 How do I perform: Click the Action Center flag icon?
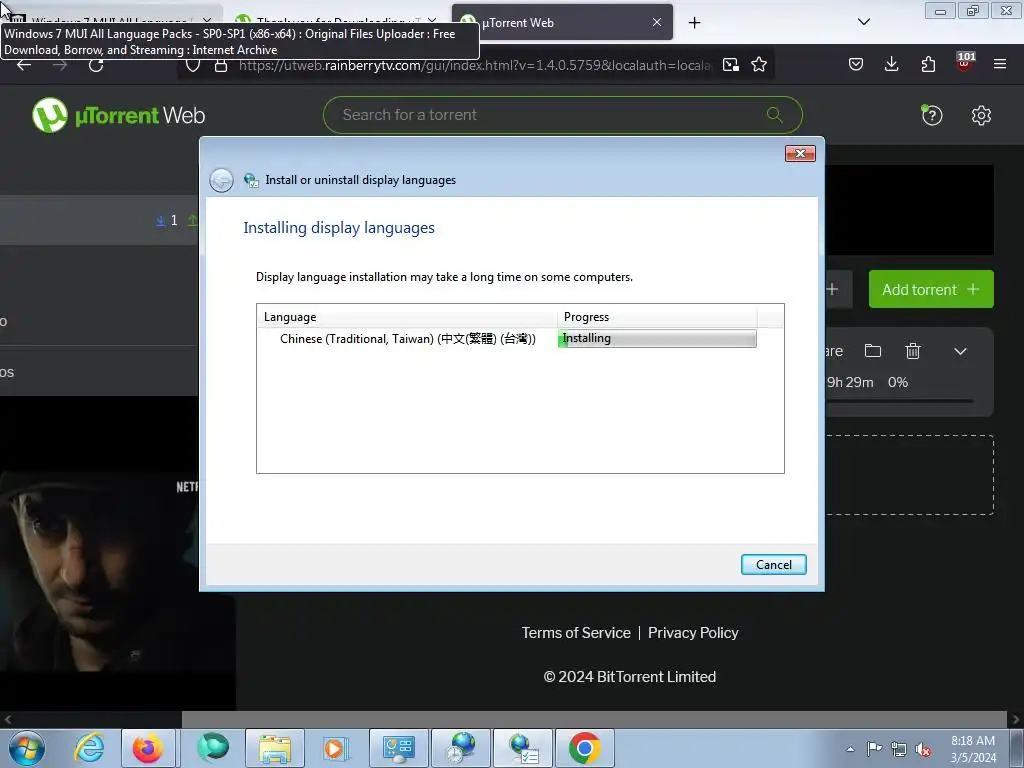coord(874,748)
